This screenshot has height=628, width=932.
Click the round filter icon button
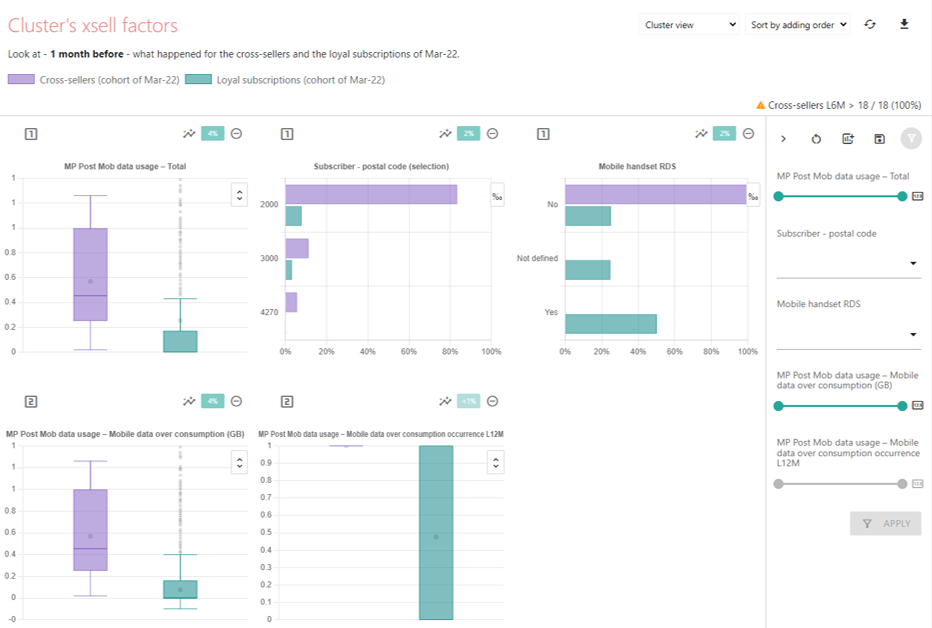coord(911,138)
